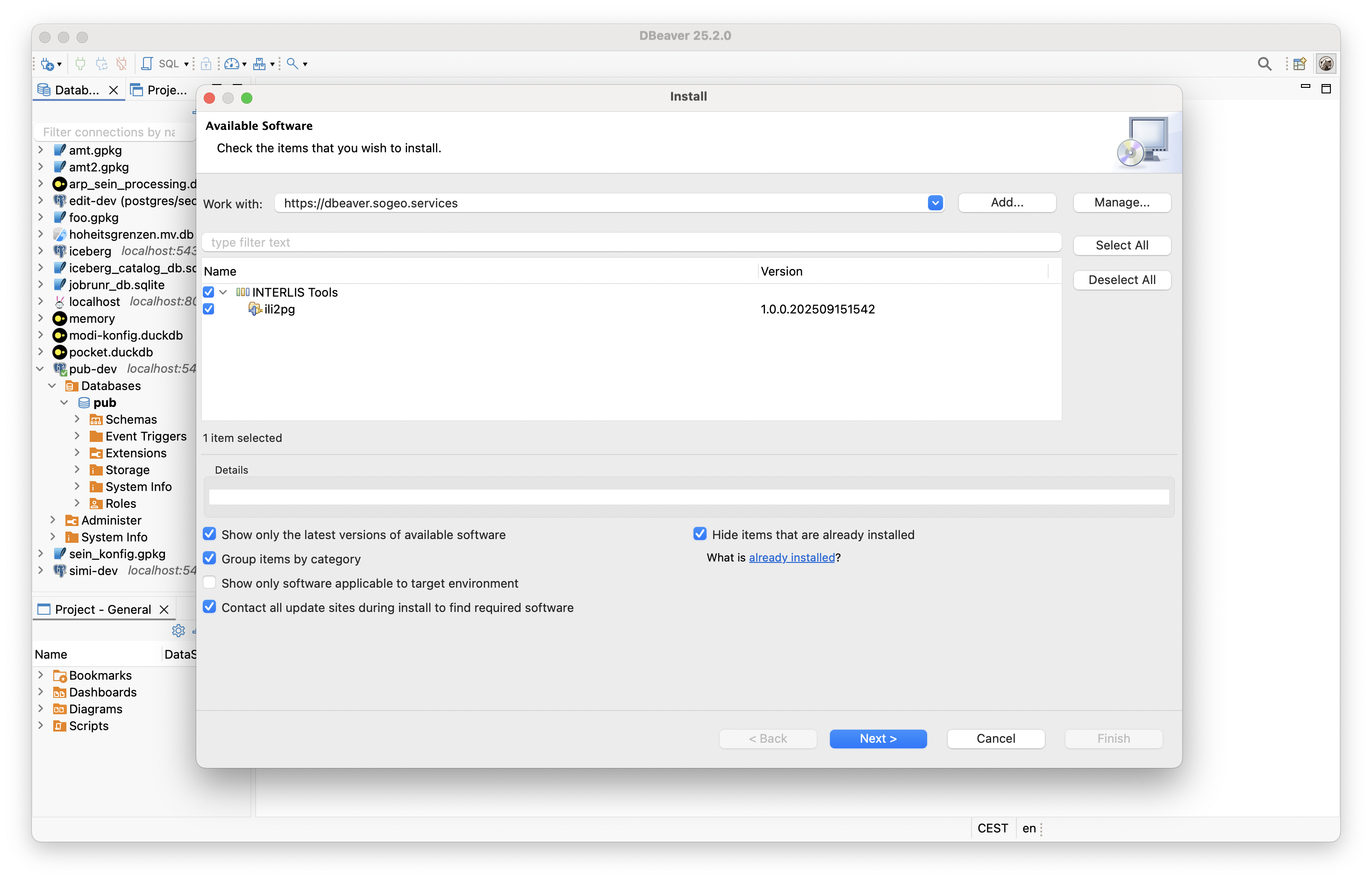This screenshot has width=1372, height=881.
Task: Click the pub database cylinder icon
Action: tap(84, 403)
